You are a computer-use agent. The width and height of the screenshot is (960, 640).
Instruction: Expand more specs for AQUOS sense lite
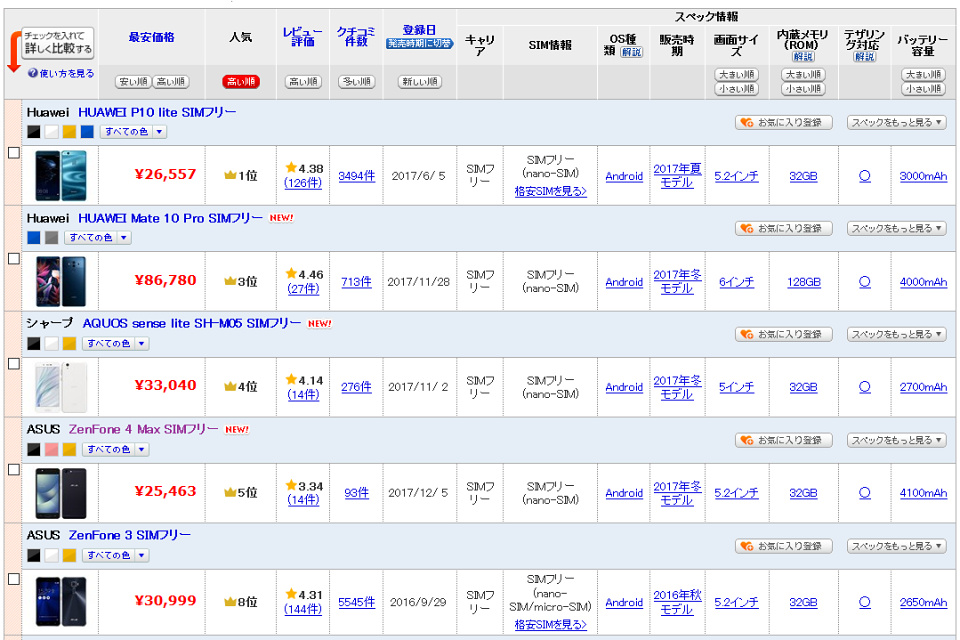[x=896, y=334]
